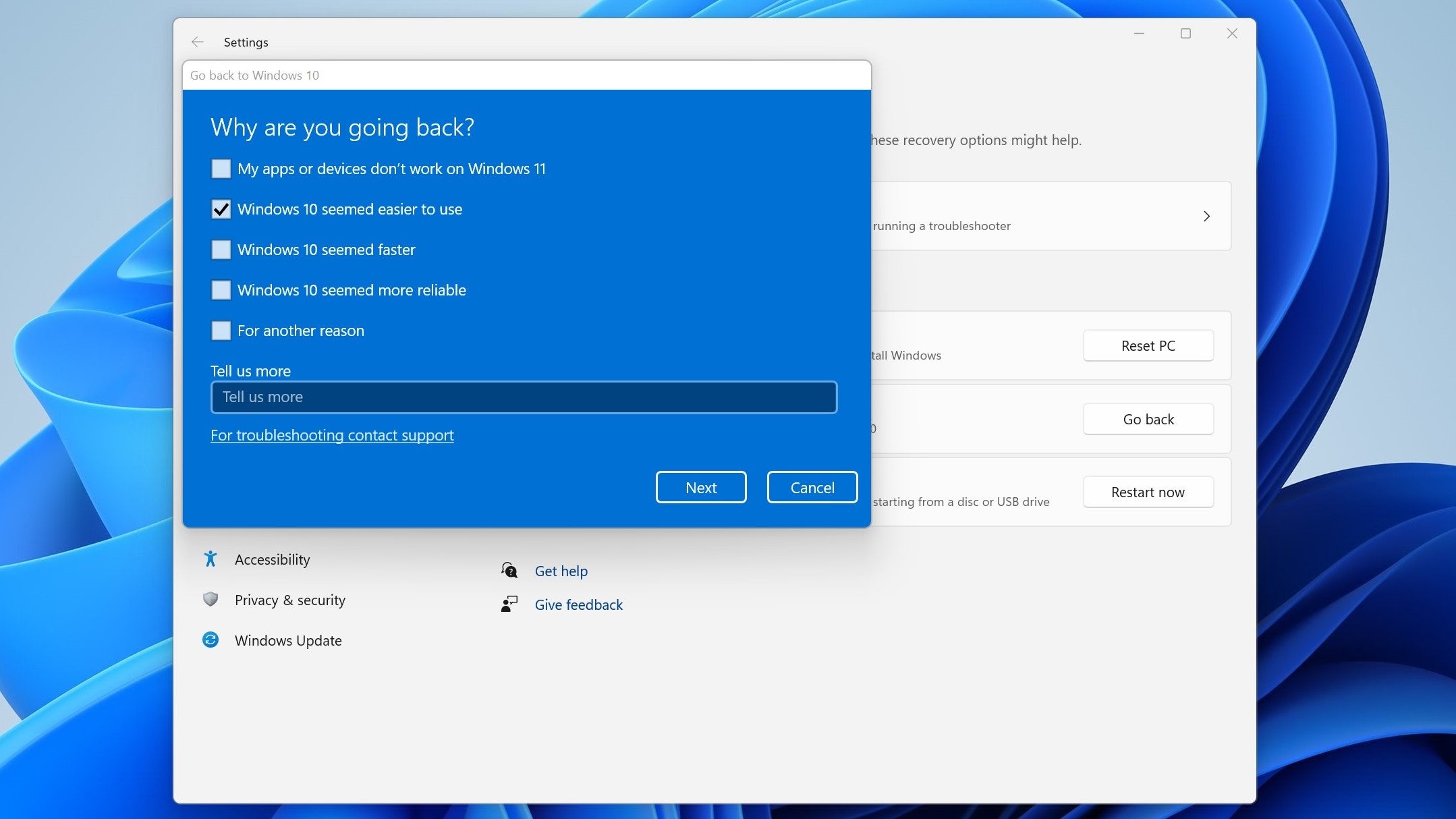Image resolution: width=1456 pixels, height=819 pixels.
Task: Click Cancel to dismiss the dialog
Action: [812, 487]
